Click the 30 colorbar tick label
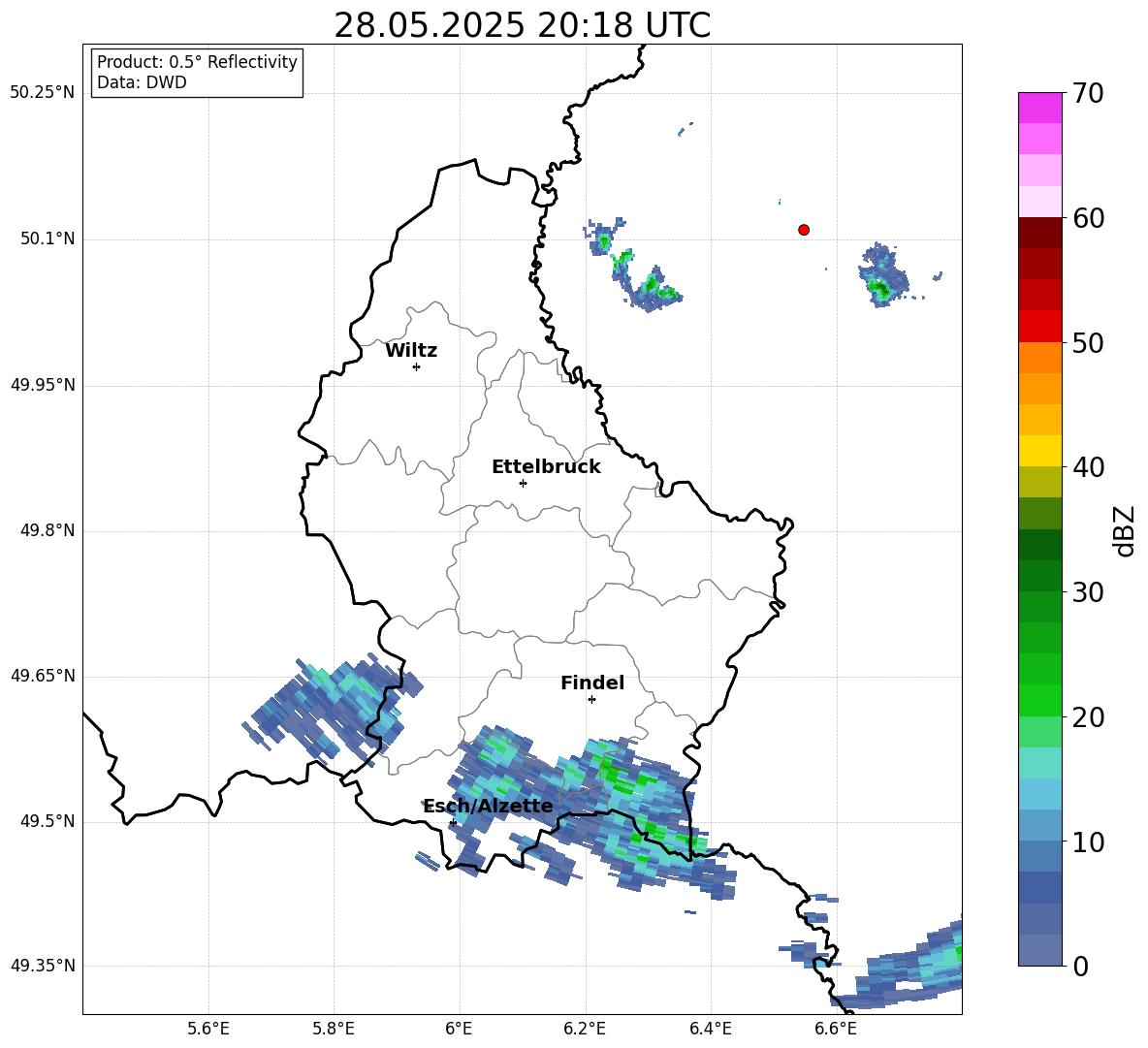 [x=1088, y=592]
